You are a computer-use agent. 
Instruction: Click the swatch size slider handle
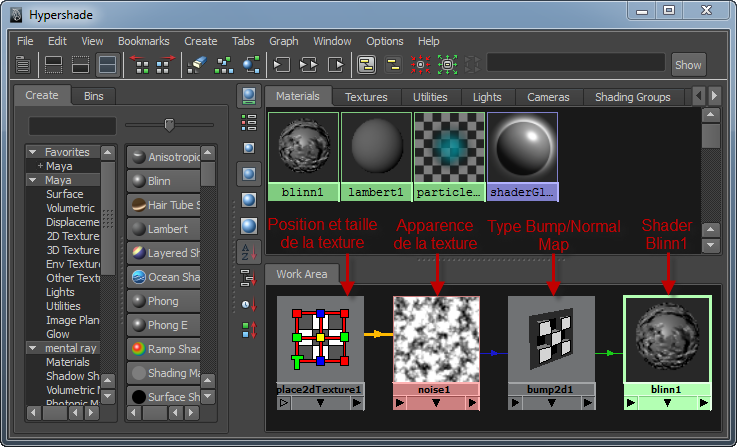[x=169, y=124]
